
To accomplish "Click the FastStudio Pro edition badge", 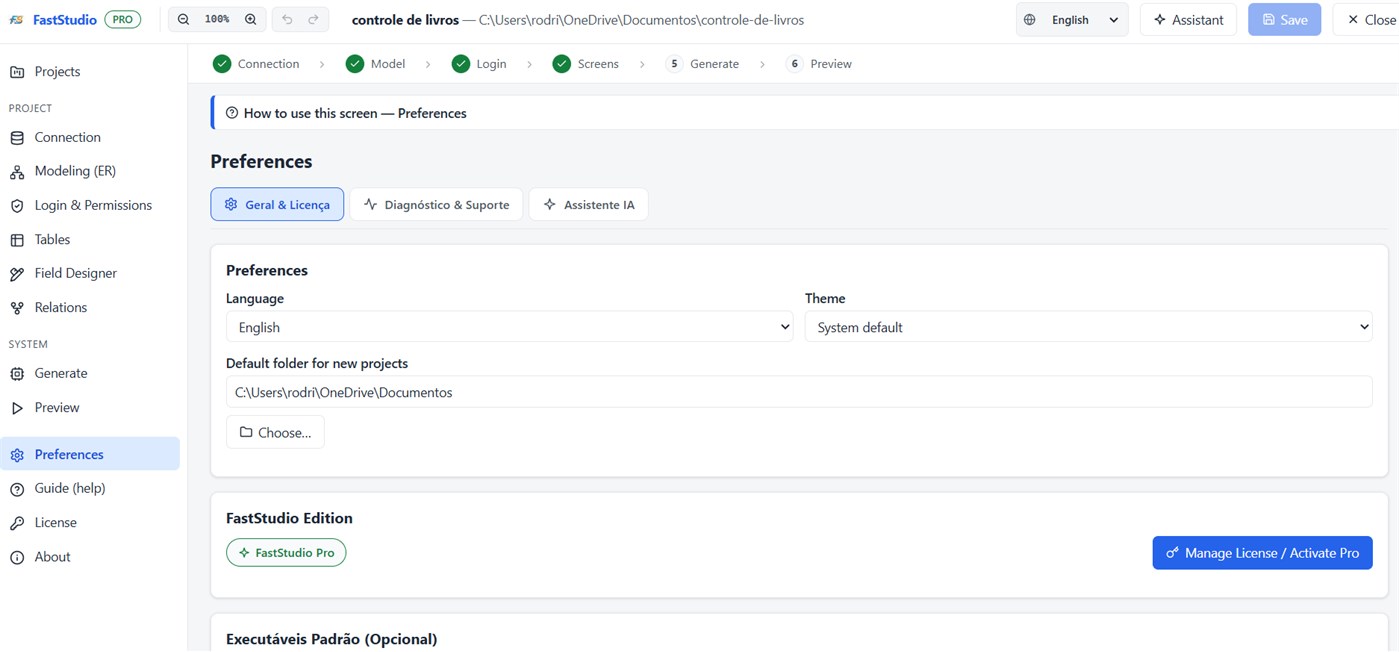I will (286, 552).
